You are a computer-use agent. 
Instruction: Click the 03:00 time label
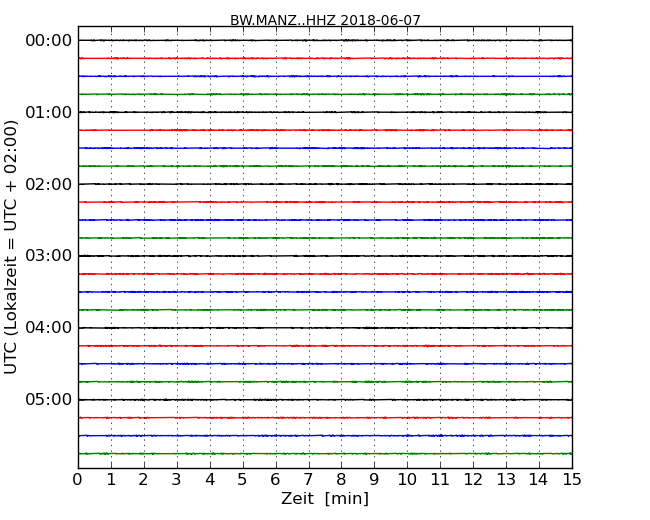[x=49, y=256]
